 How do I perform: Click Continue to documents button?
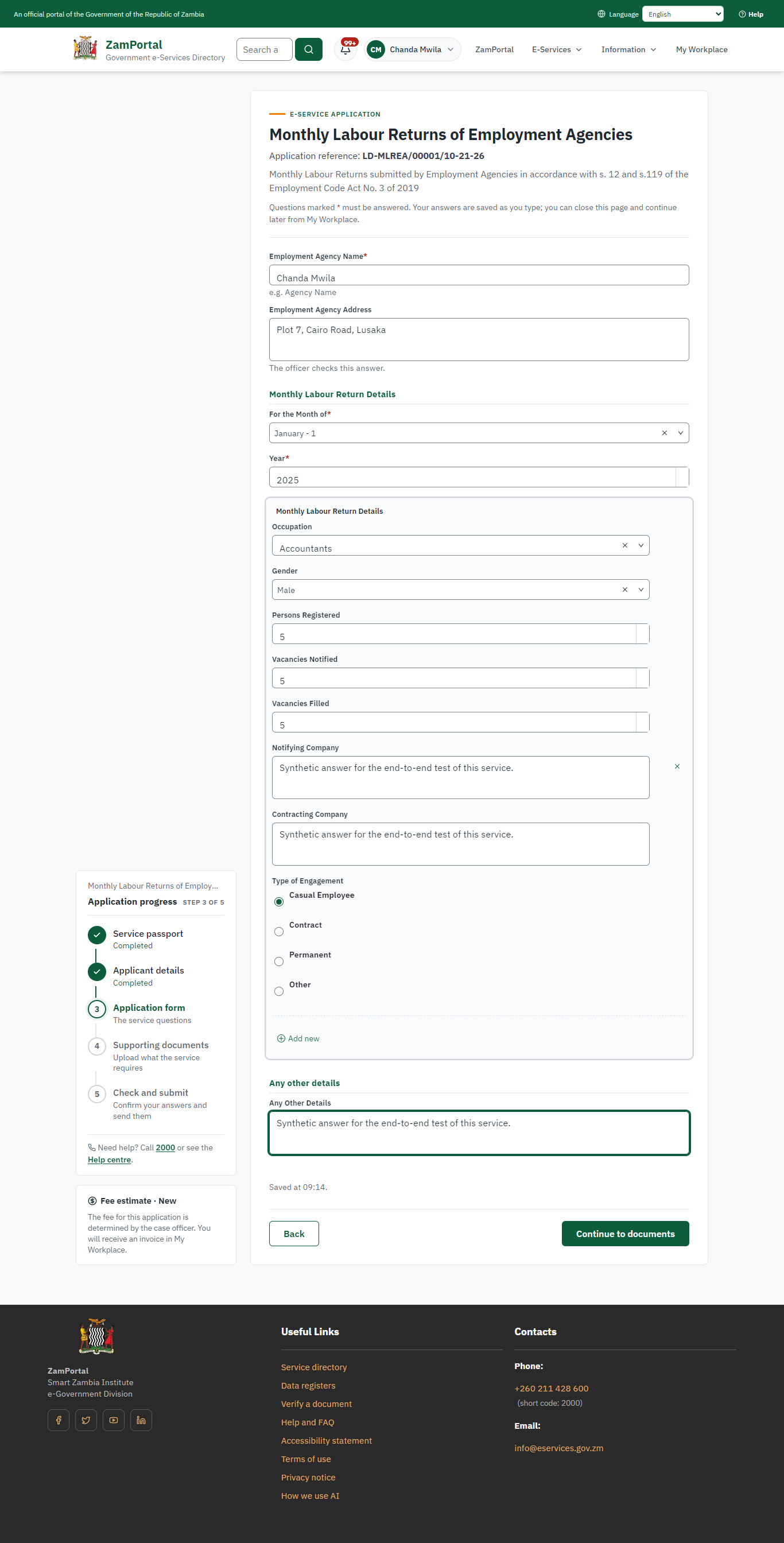625,1234
